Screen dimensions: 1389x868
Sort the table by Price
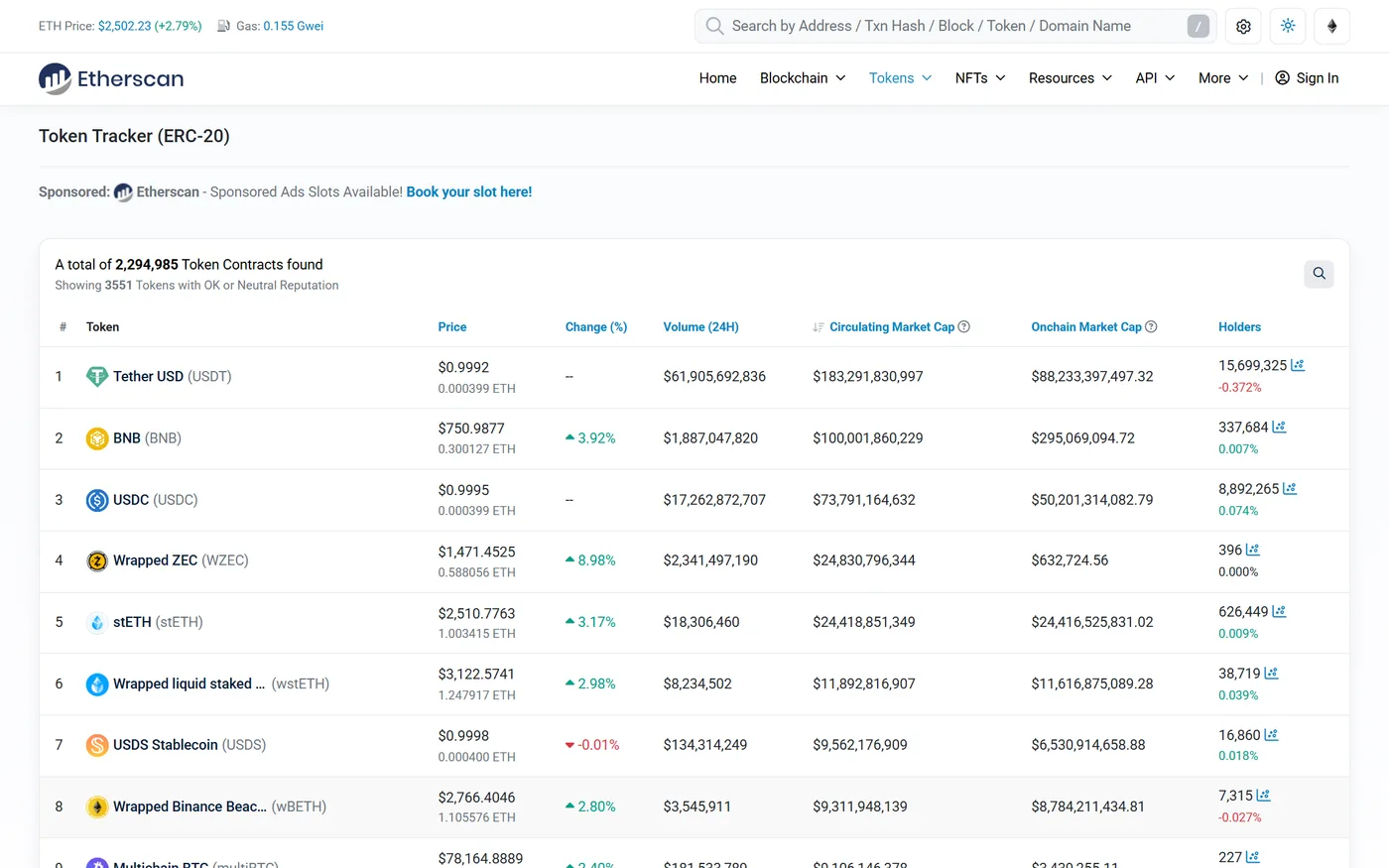pyautogui.click(x=452, y=326)
